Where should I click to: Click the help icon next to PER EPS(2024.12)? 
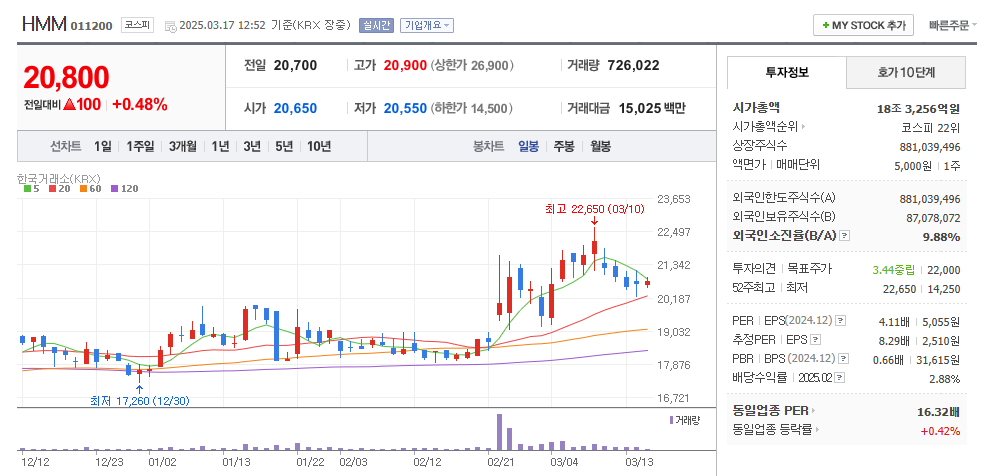tap(841, 322)
